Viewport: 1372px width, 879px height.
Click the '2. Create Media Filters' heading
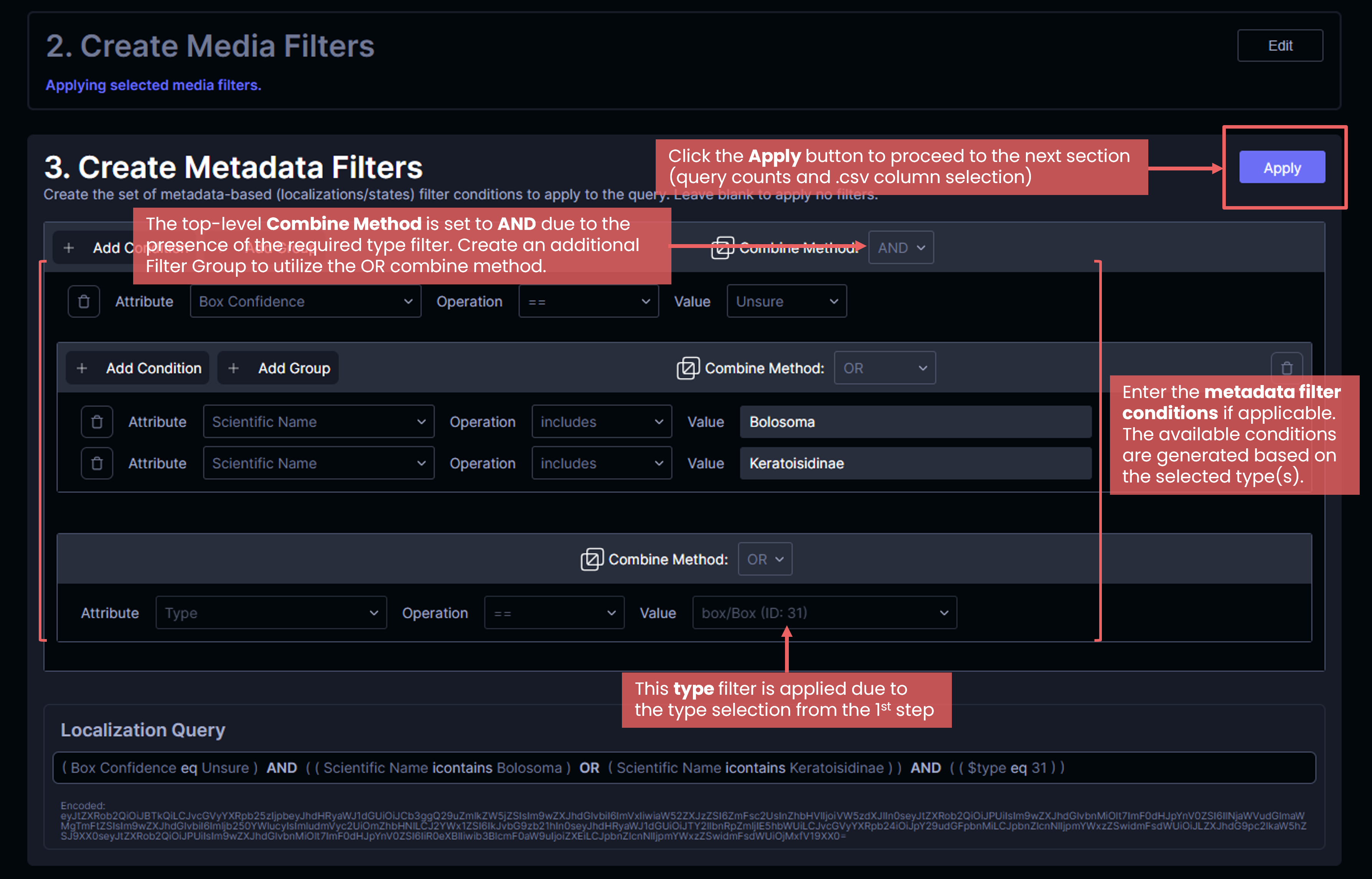[x=210, y=46]
